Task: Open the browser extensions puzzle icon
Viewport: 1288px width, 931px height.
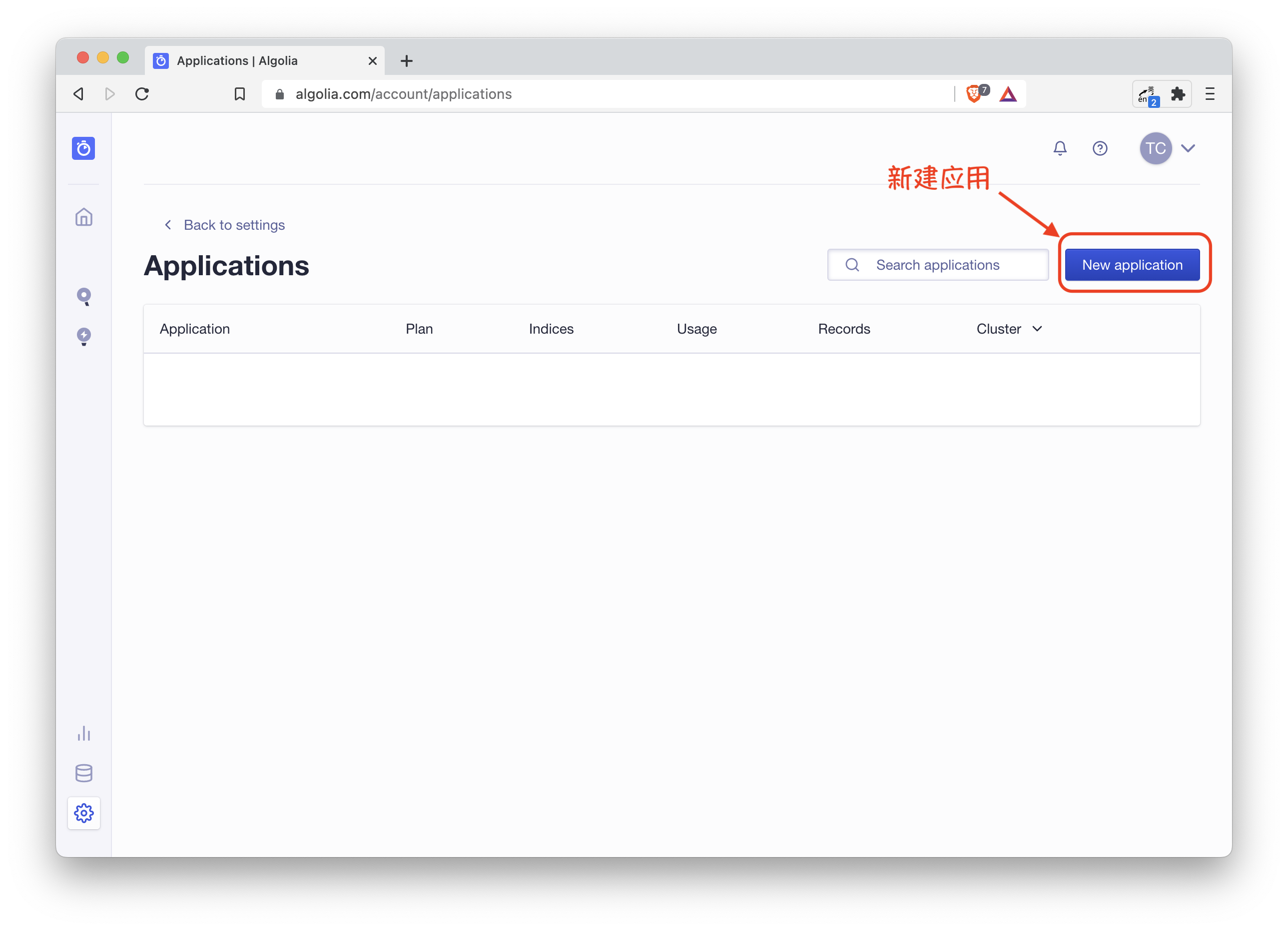Action: tap(1177, 94)
